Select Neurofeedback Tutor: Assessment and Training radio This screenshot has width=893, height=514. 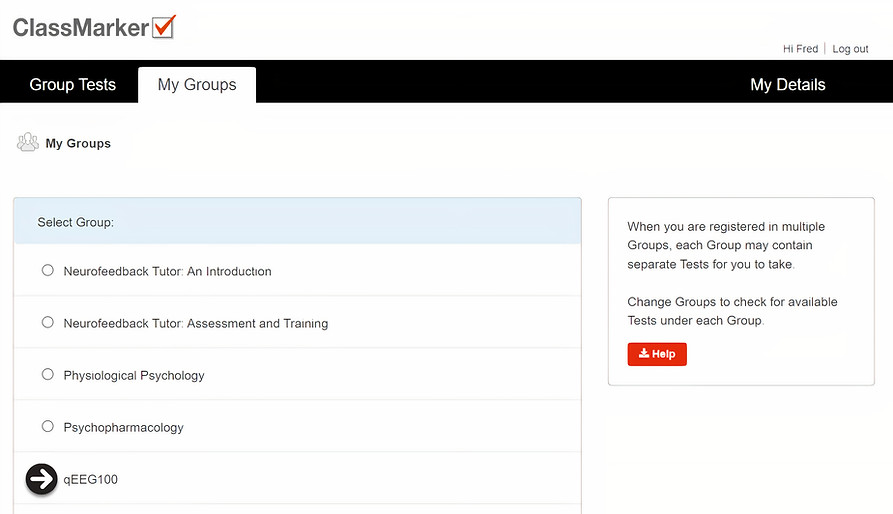(x=48, y=322)
